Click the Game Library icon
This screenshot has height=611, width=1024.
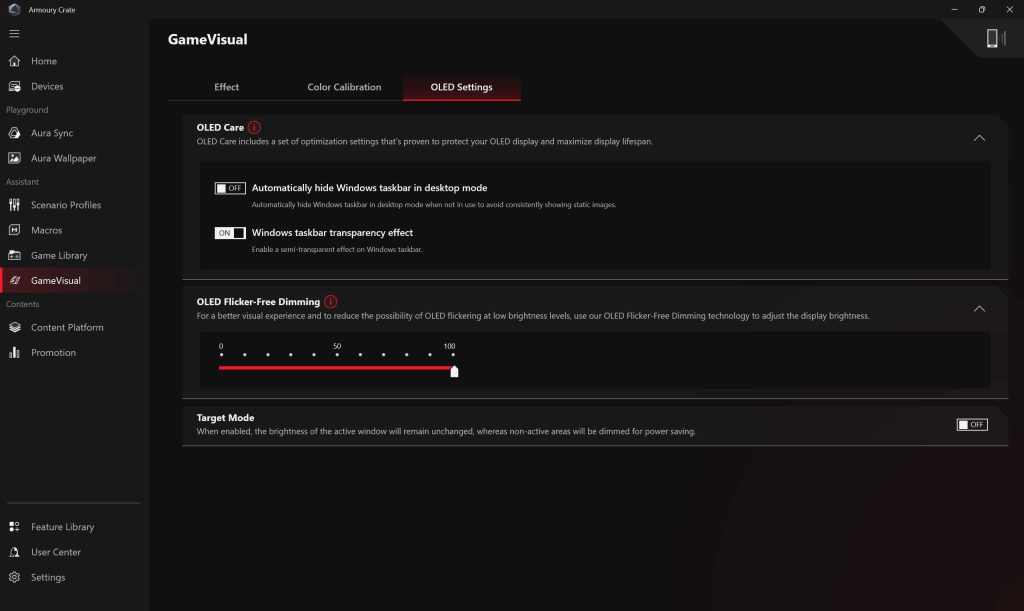(14, 255)
